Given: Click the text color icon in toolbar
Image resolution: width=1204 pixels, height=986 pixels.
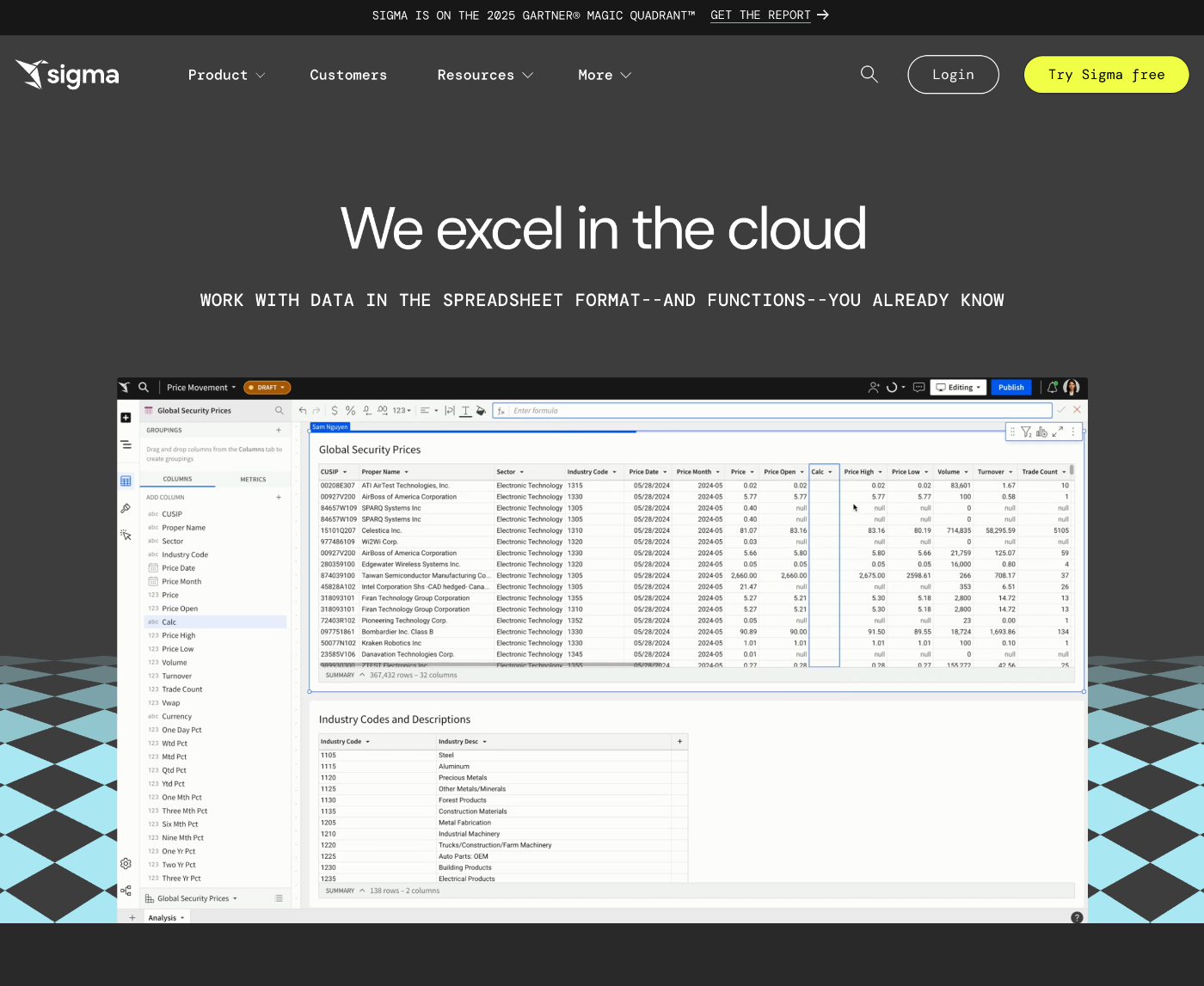Looking at the screenshot, I should [x=465, y=411].
